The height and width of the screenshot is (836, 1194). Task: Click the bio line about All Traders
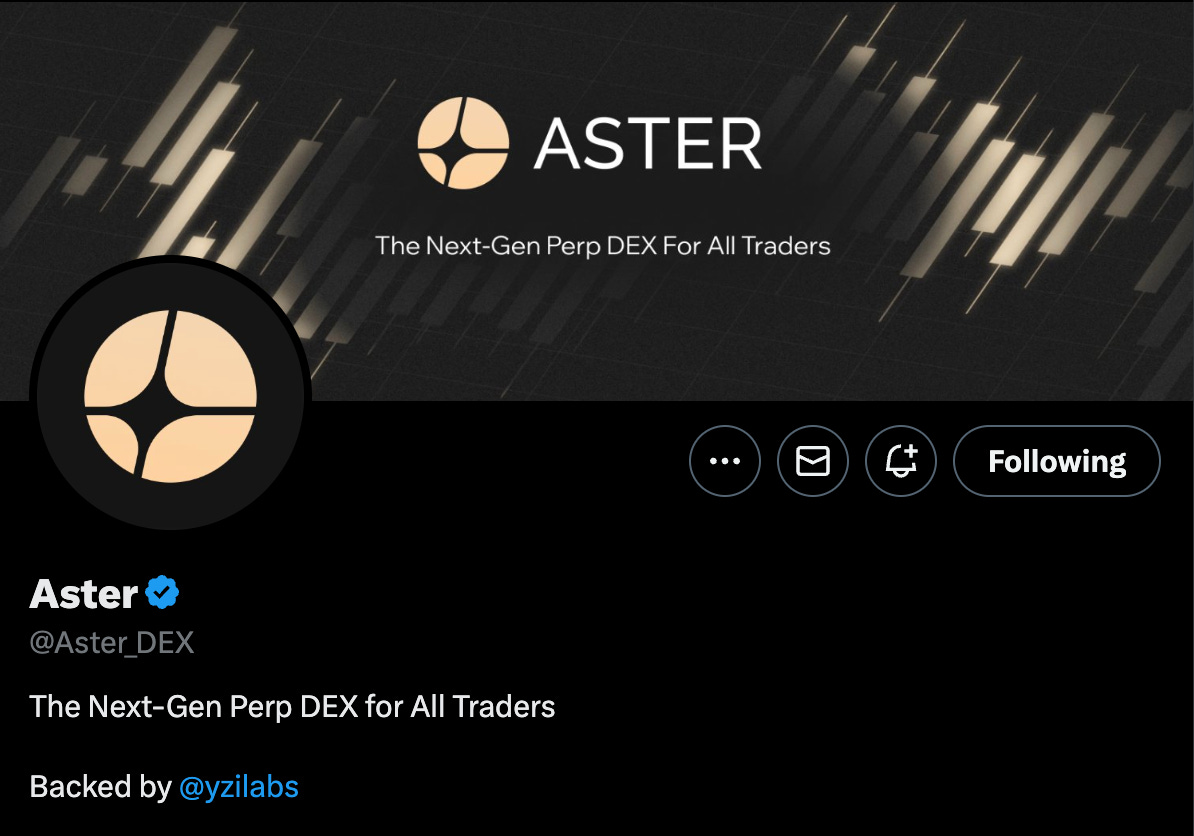tap(292, 707)
